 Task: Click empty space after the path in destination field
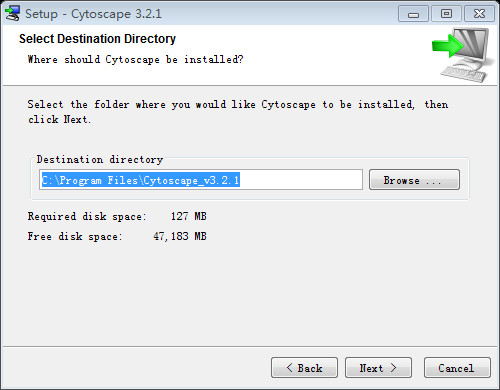pyautogui.click(x=300, y=180)
